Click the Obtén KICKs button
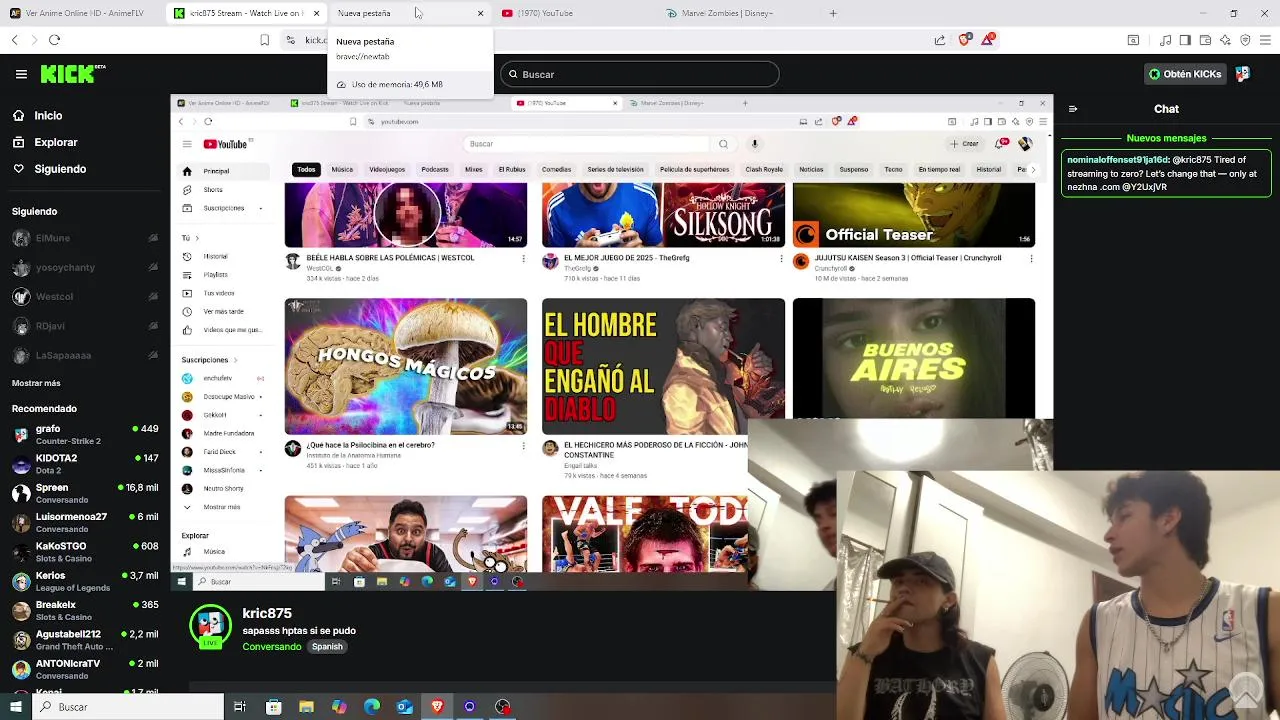The width and height of the screenshot is (1280, 720). [x=1185, y=74]
